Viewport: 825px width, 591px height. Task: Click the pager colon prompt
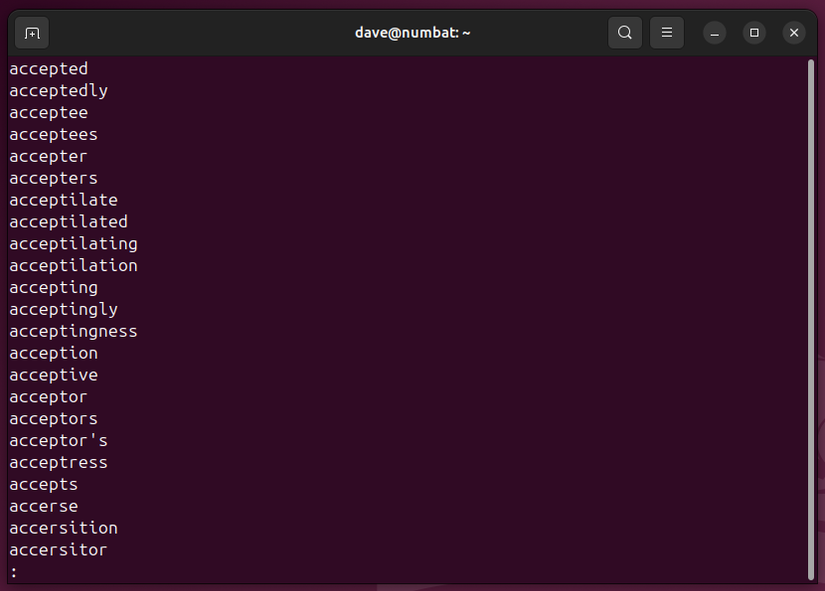[x=12, y=571]
